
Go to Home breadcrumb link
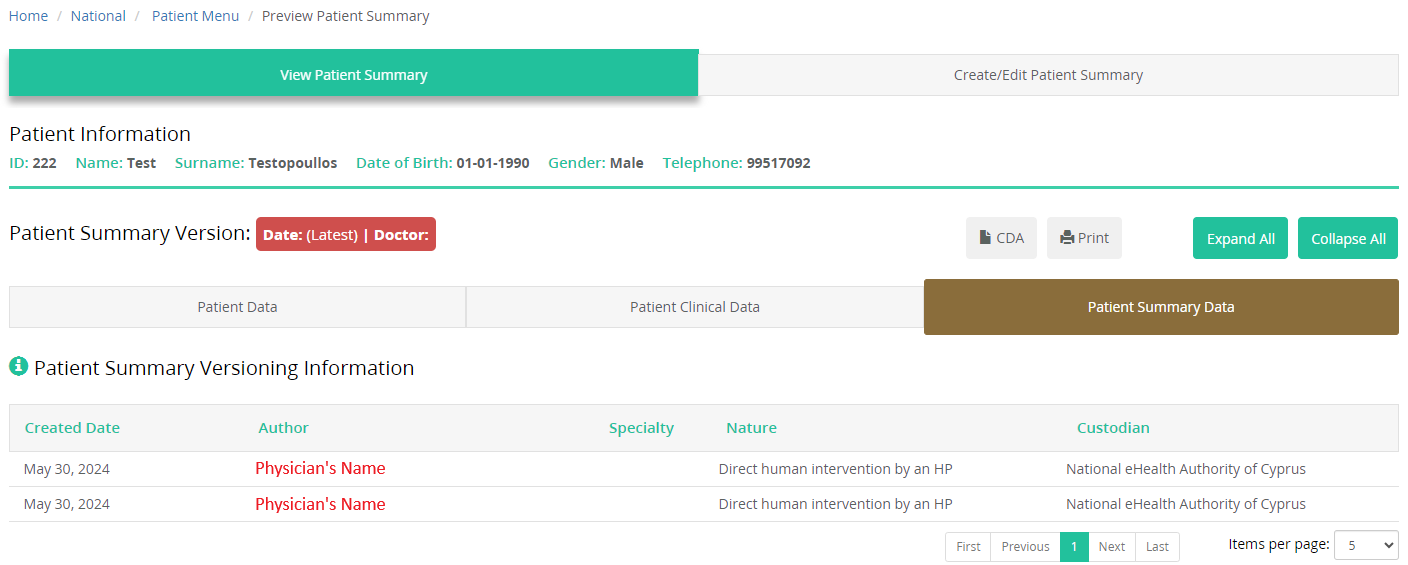(x=28, y=16)
